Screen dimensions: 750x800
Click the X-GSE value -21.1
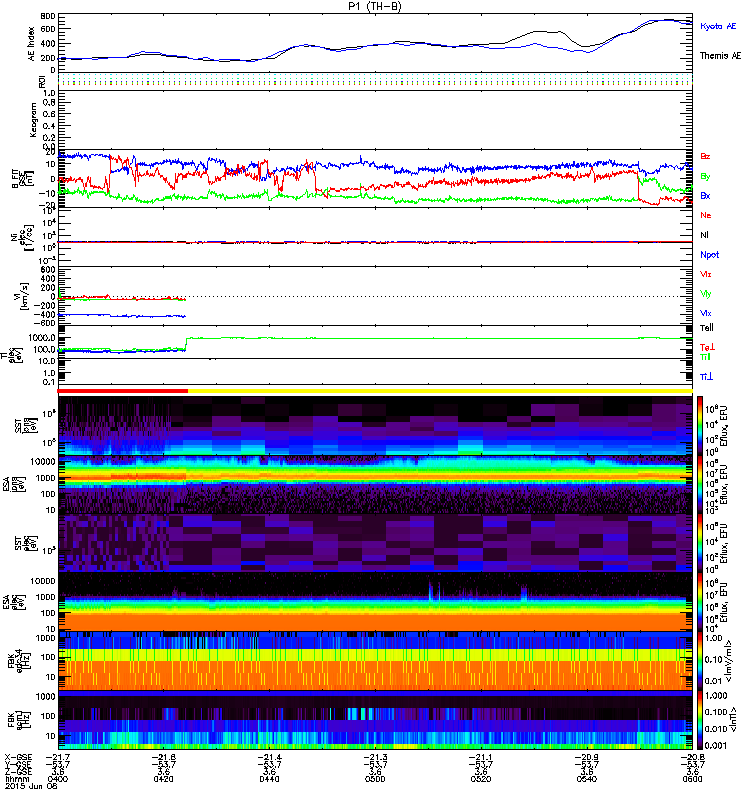[481, 757]
